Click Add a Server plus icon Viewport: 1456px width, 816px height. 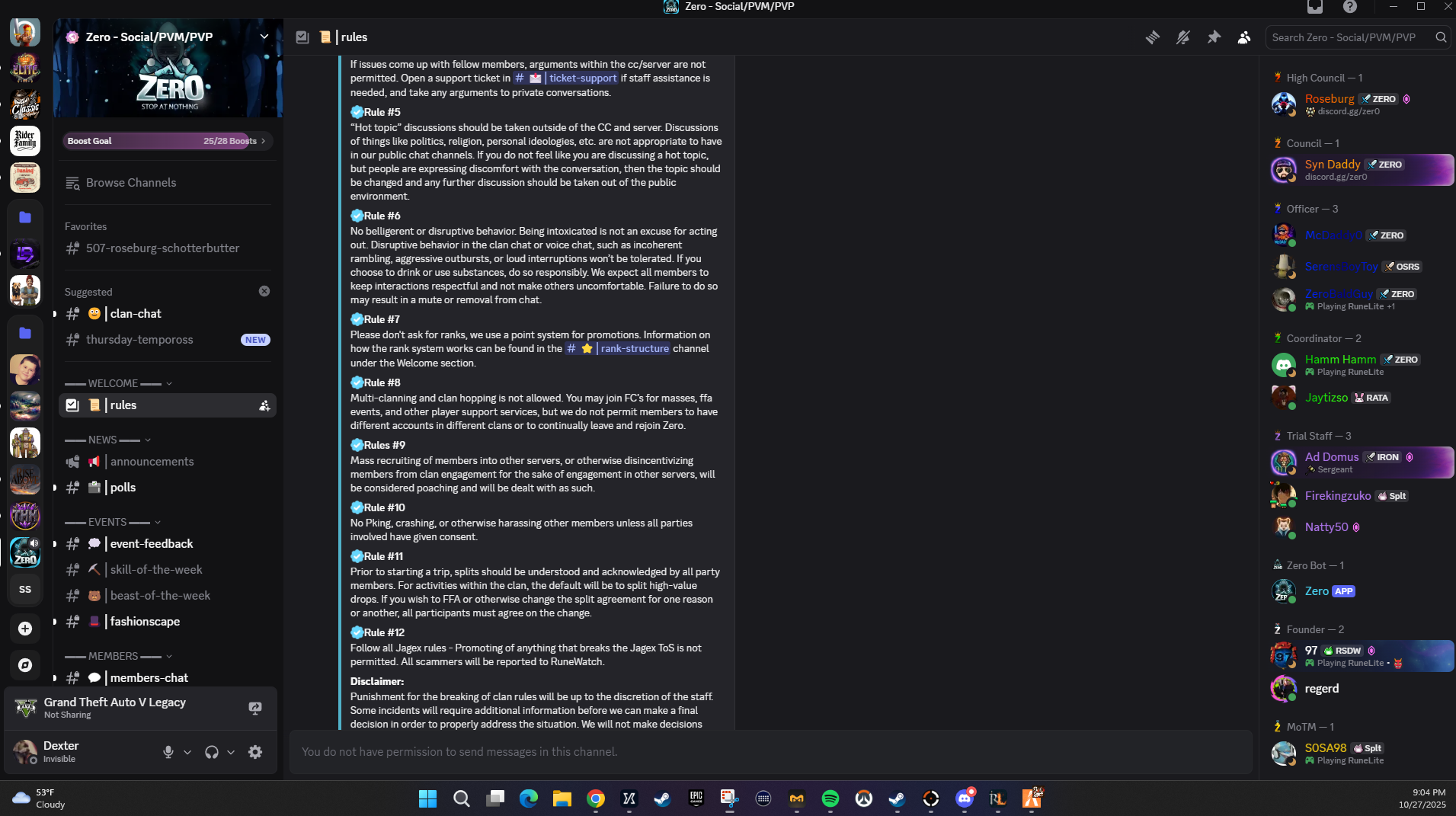[25, 629]
